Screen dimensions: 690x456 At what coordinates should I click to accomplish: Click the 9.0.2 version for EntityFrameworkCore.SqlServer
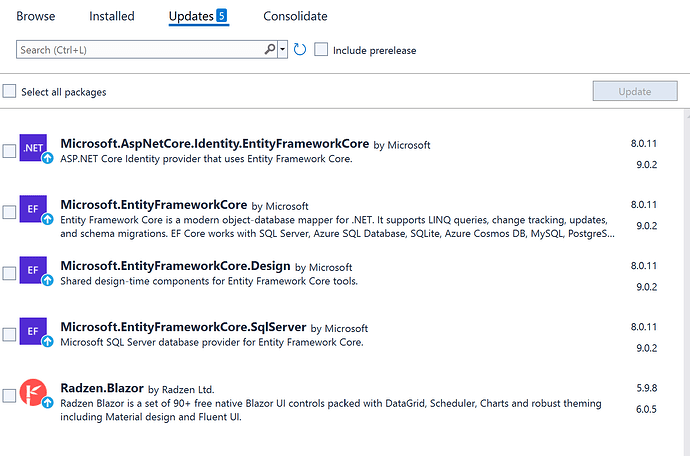(646, 348)
